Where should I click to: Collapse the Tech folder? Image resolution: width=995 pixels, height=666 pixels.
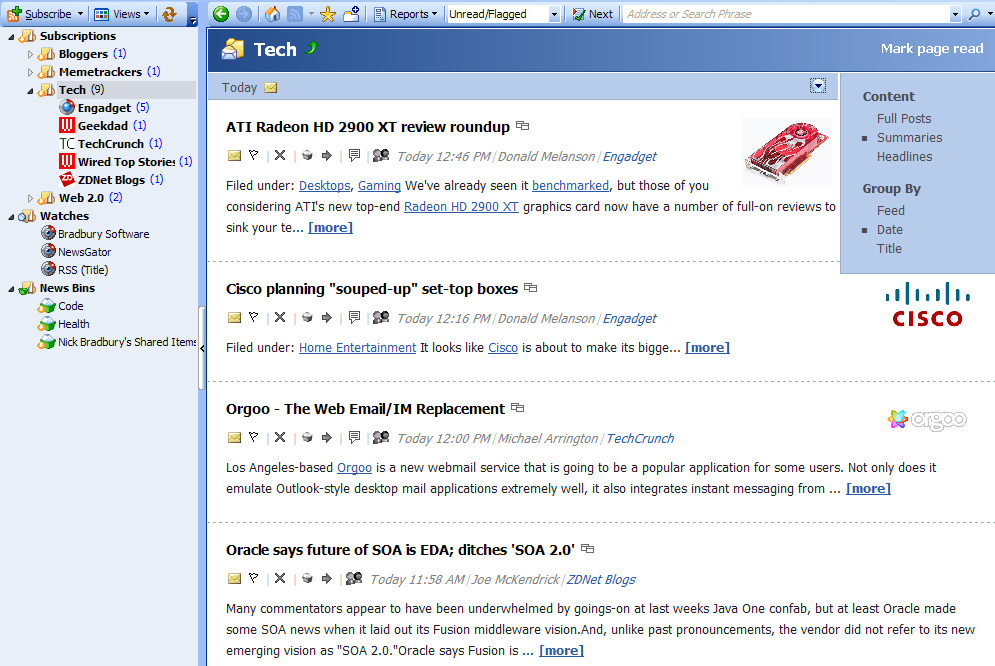[30, 90]
